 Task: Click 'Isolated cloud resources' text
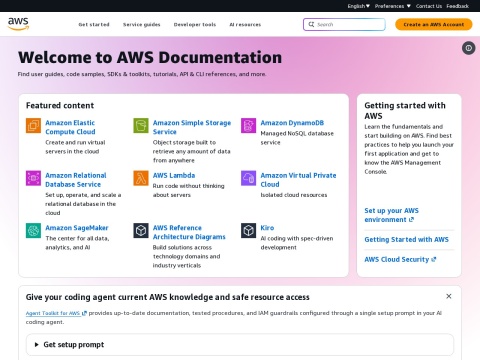(x=294, y=195)
